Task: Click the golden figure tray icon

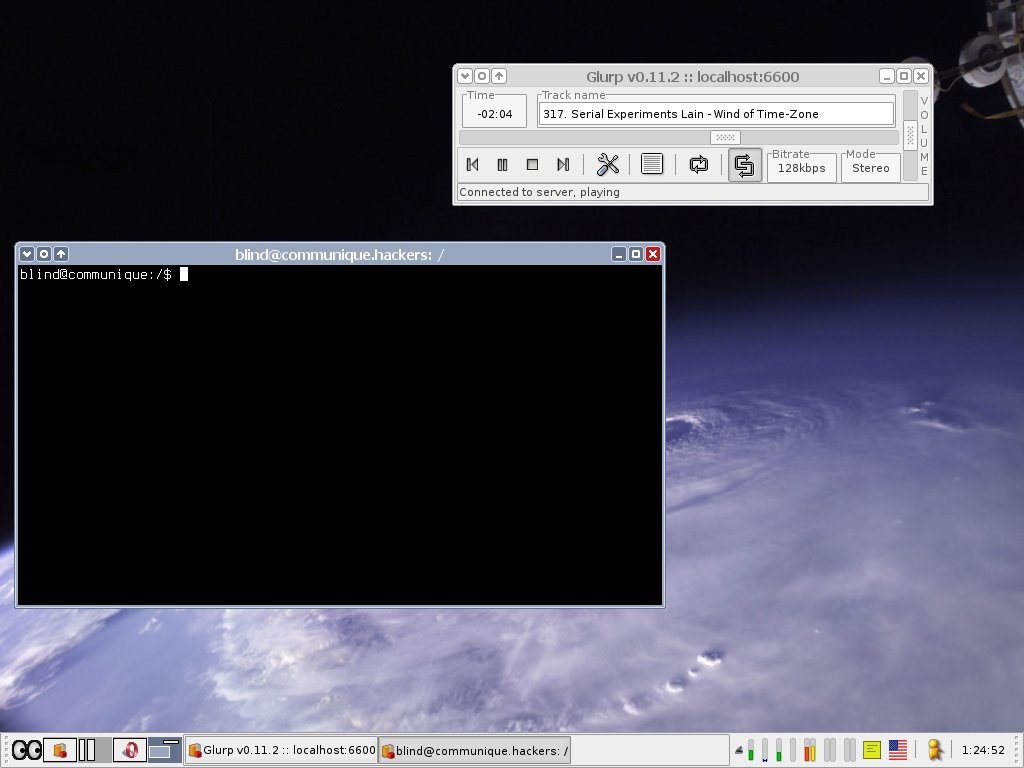Action: click(x=935, y=750)
